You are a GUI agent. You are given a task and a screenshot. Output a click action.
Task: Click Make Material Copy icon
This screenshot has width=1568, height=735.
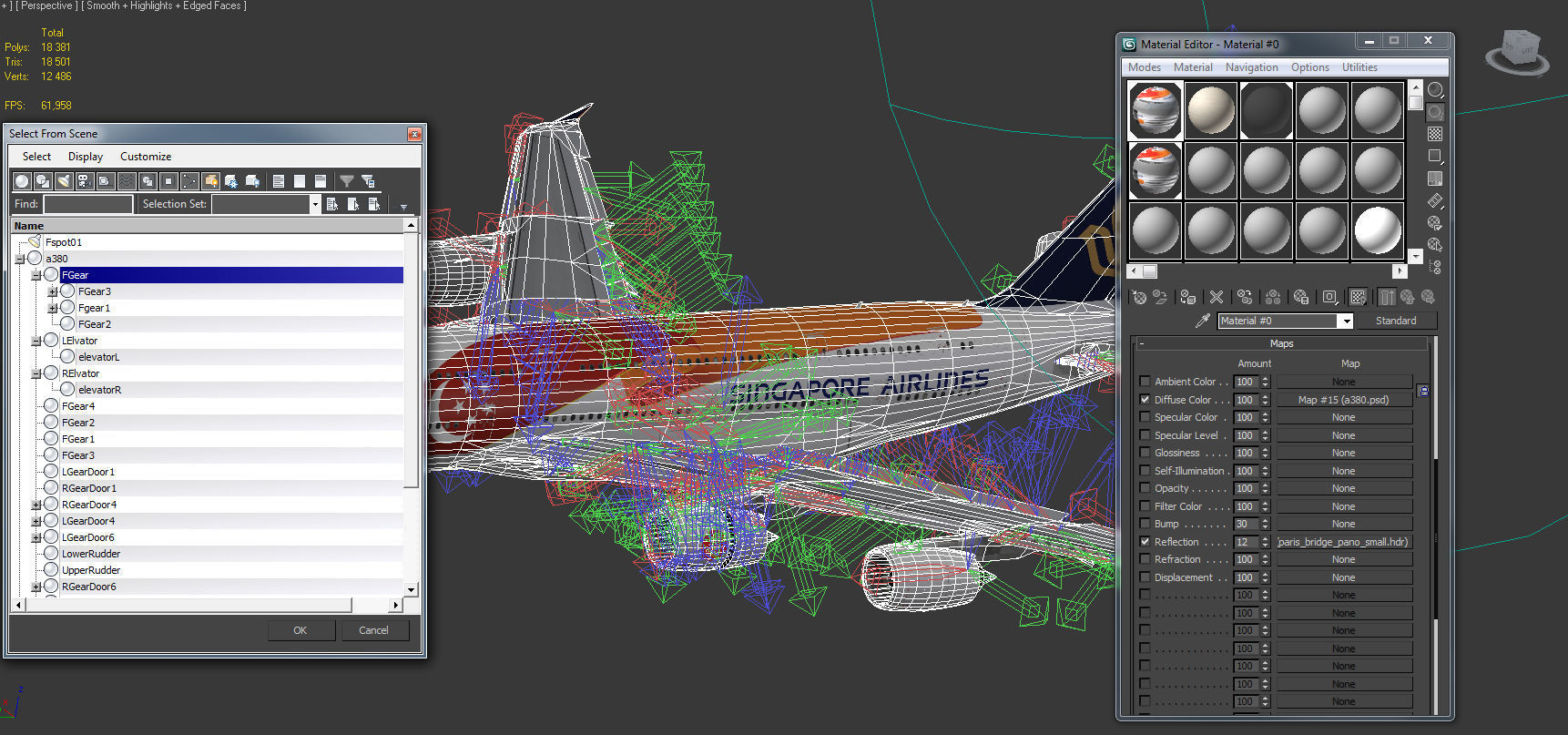(x=1245, y=297)
